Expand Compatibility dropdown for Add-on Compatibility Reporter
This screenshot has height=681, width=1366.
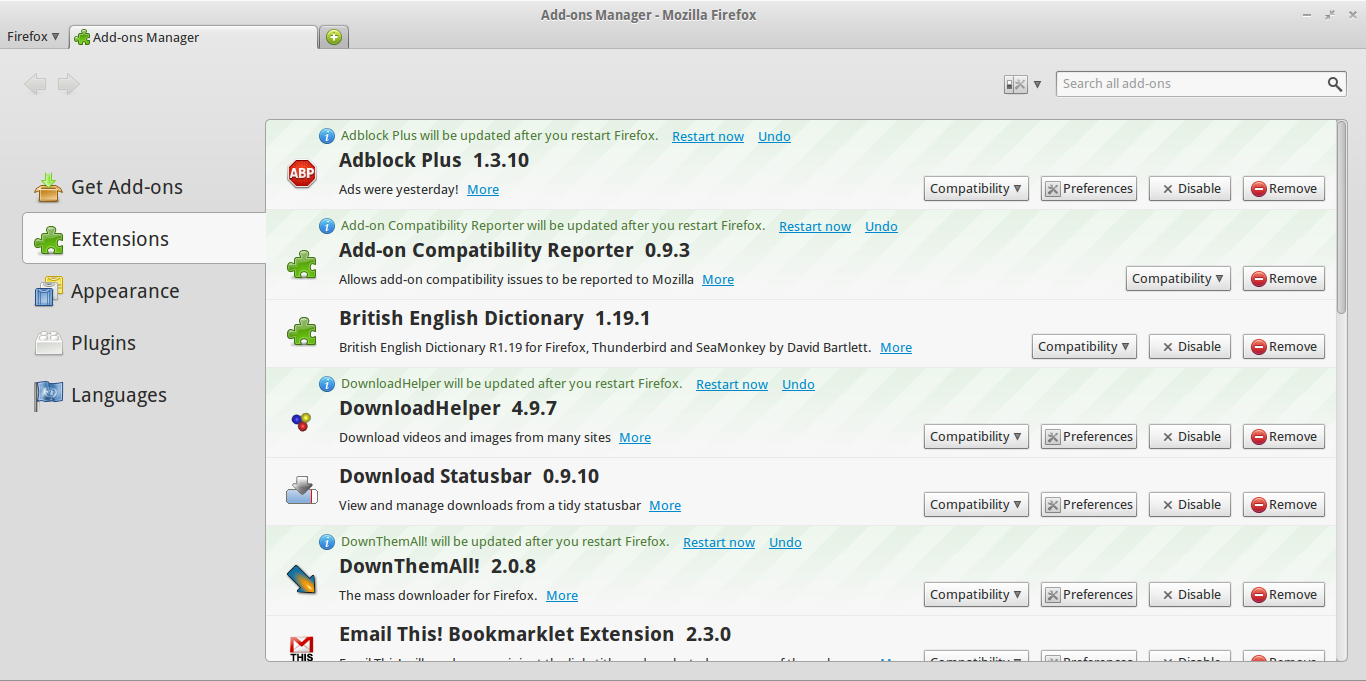1178,279
